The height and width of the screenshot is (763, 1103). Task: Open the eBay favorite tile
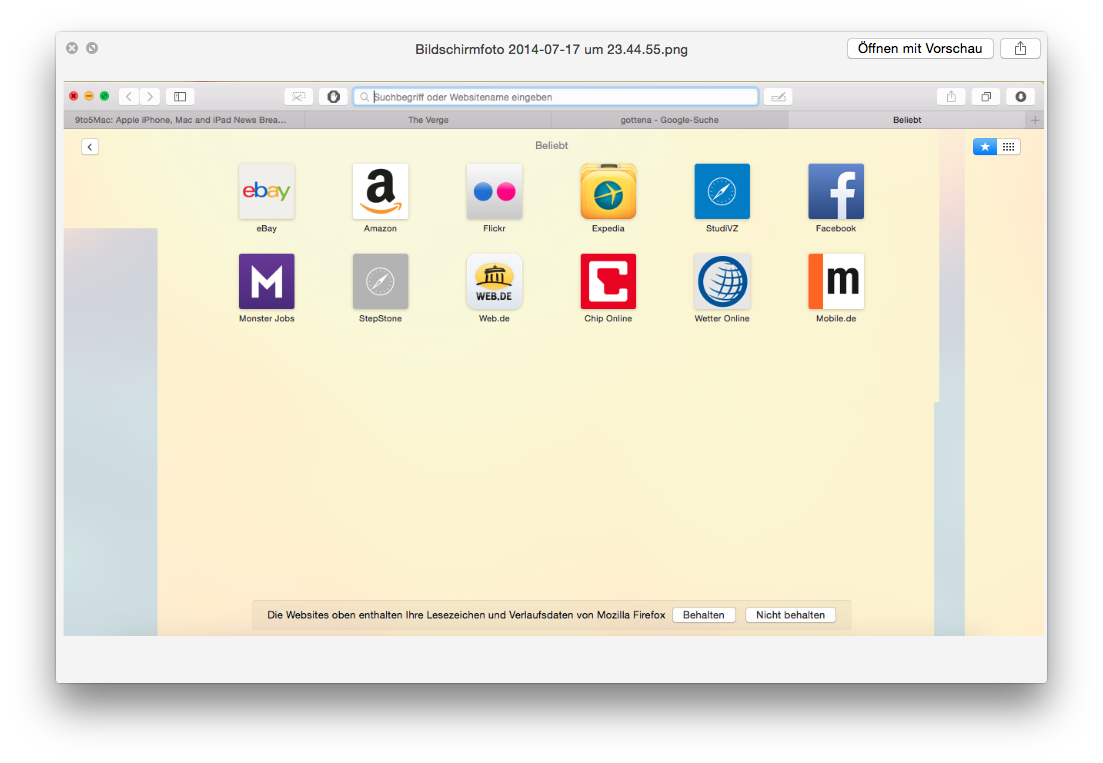point(267,191)
